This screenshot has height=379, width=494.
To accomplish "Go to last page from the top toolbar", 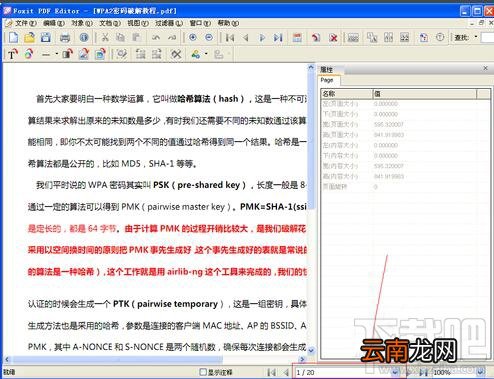I will coord(278,38).
